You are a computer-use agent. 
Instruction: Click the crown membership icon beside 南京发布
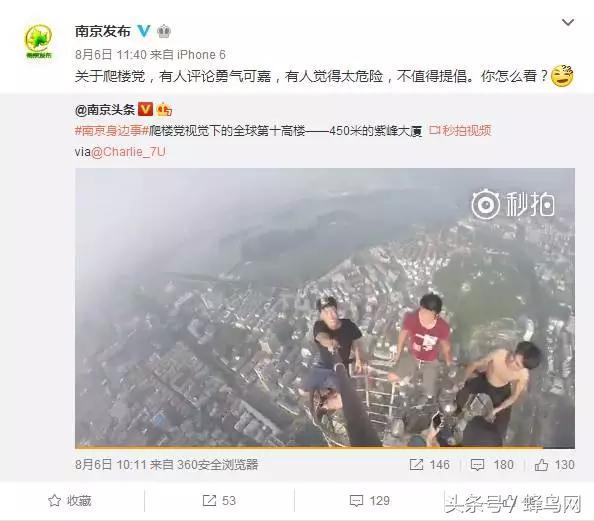164,31
